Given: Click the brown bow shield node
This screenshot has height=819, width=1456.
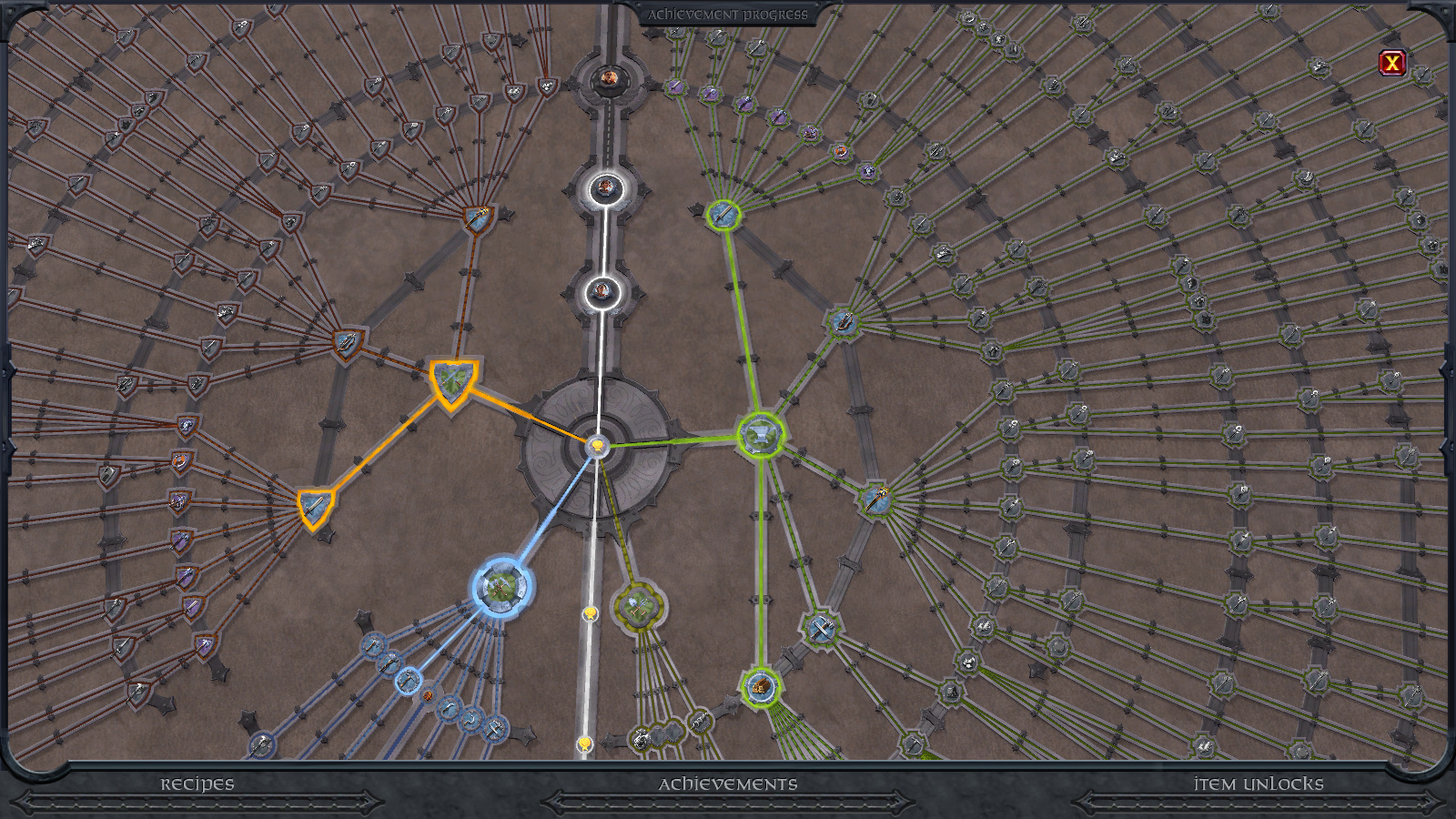Looking at the screenshot, I should click(348, 343).
